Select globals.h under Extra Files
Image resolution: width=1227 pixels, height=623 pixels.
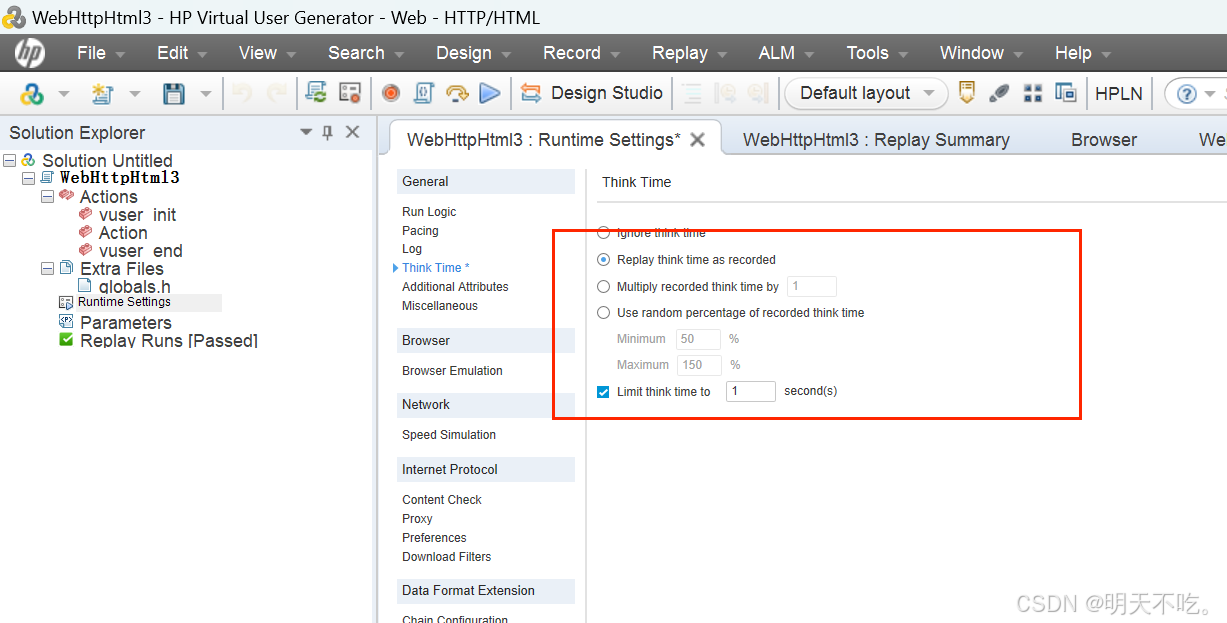(x=134, y=287)
